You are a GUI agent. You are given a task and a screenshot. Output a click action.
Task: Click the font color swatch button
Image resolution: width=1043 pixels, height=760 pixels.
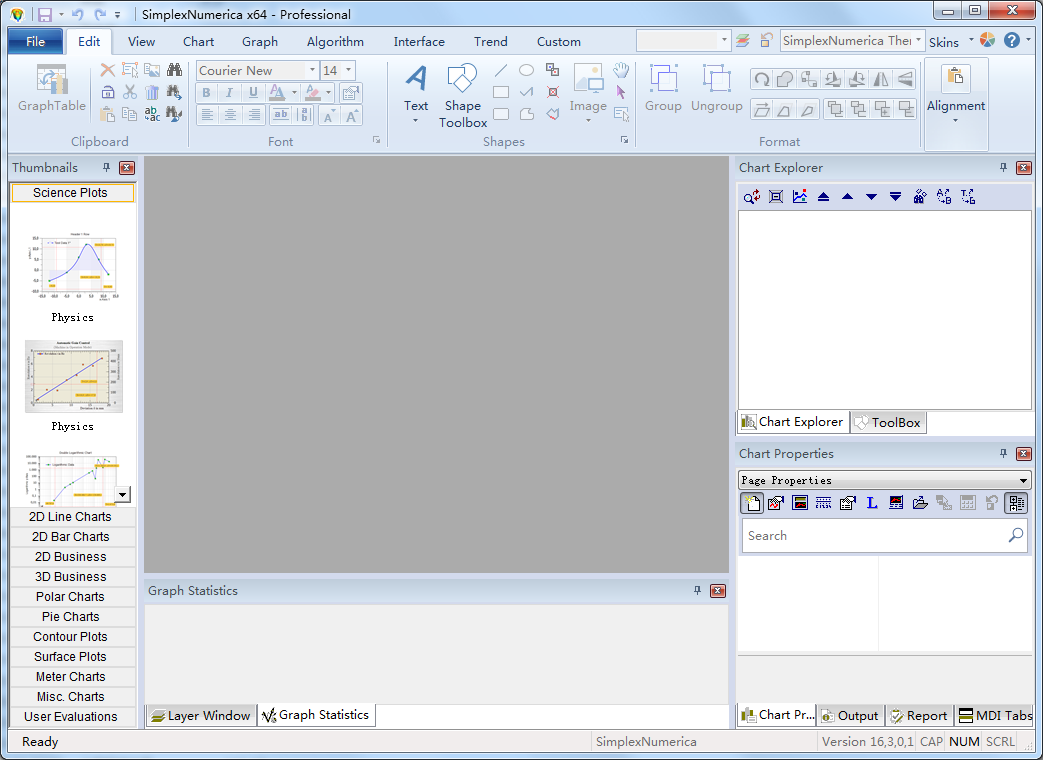(278, 93)
